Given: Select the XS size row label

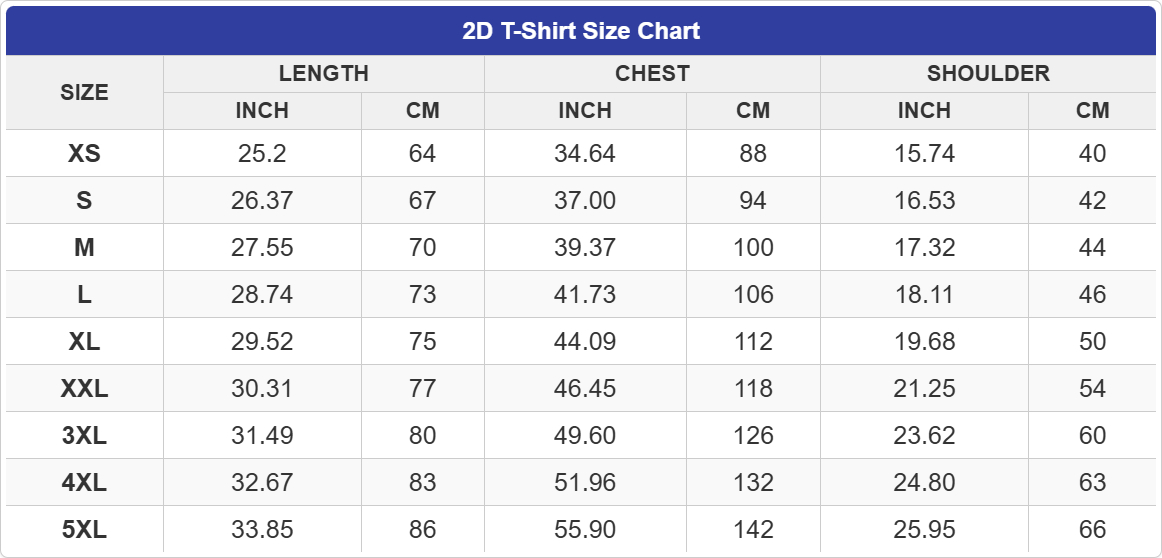Looking at the screenshot, I should pyautogui.click(x=84, y=153).
